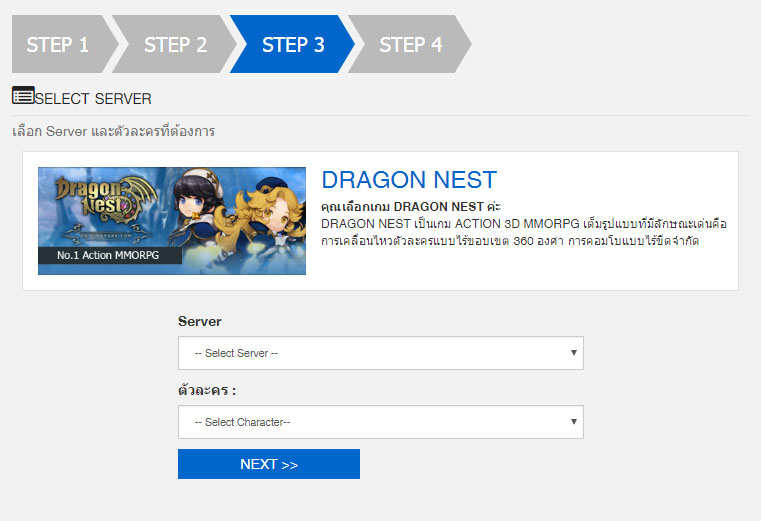Image resolution: width=761 pixels, height=521 pixels.
Task: Click the 'No.1 Action MMORPG' banner caption
Action: (x=108, y=255)
